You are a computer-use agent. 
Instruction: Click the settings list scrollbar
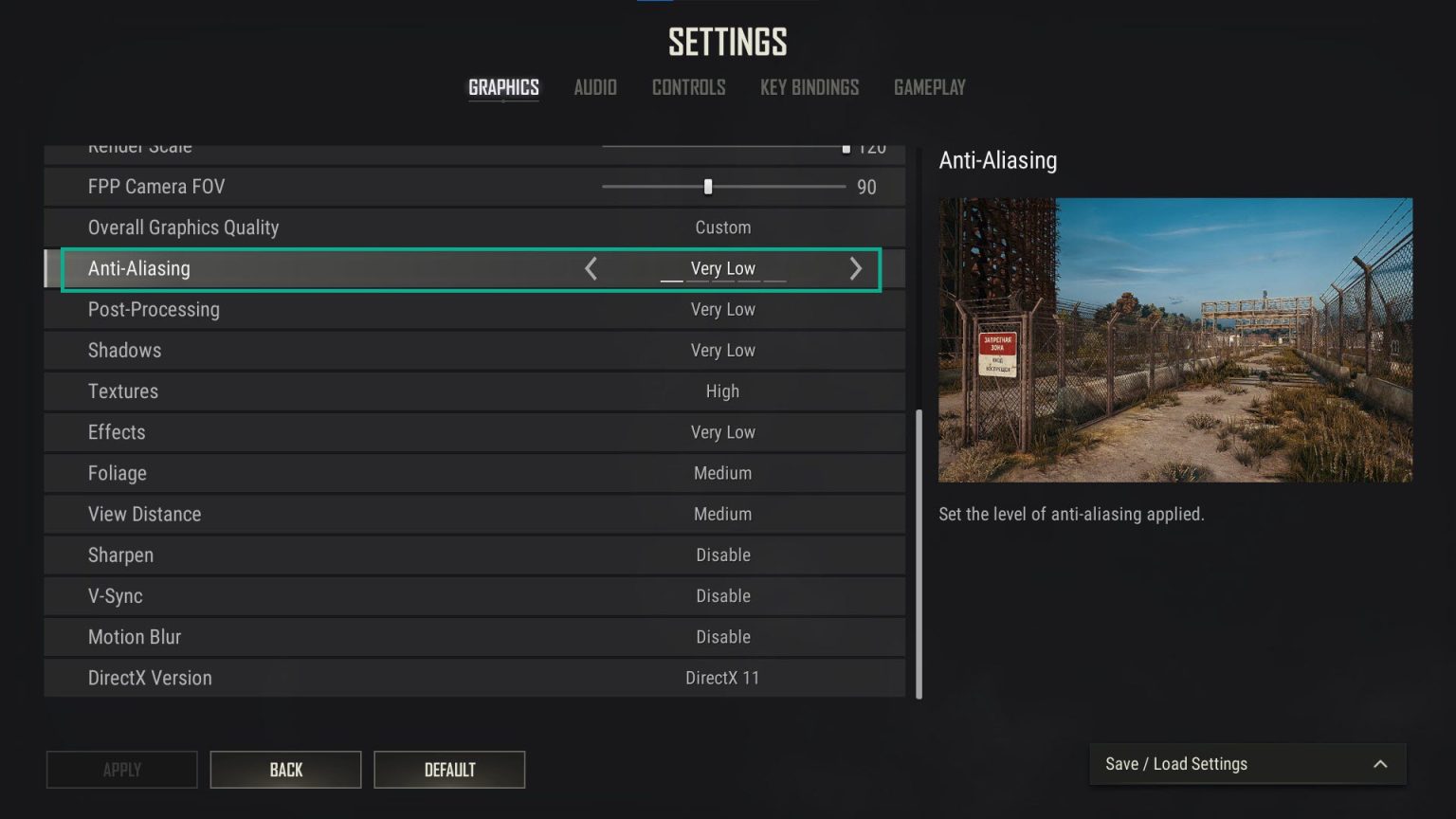click(x=919, y=555)
